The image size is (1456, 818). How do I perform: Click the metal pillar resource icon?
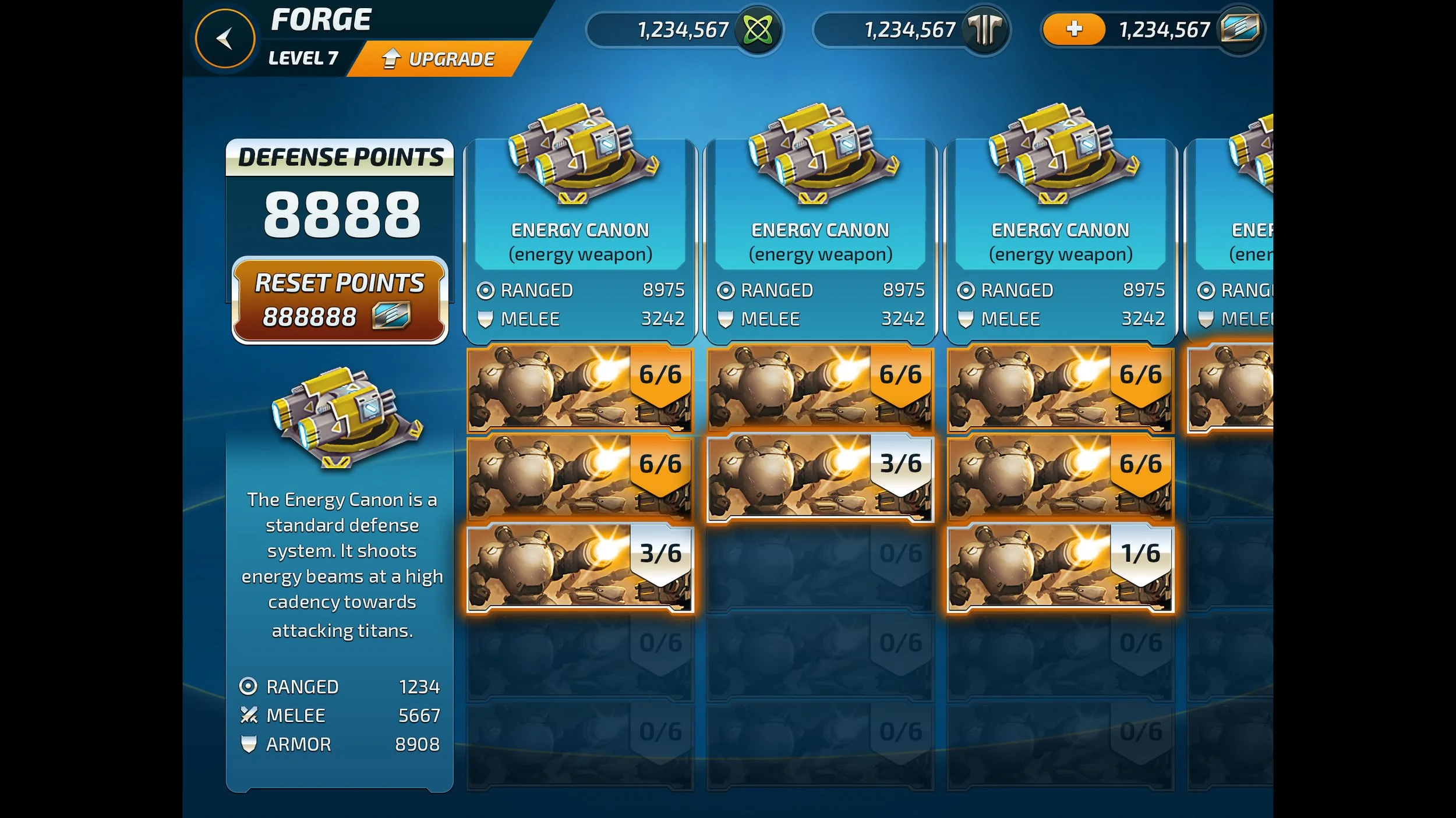pyautogui.click(x=985, y=30)
